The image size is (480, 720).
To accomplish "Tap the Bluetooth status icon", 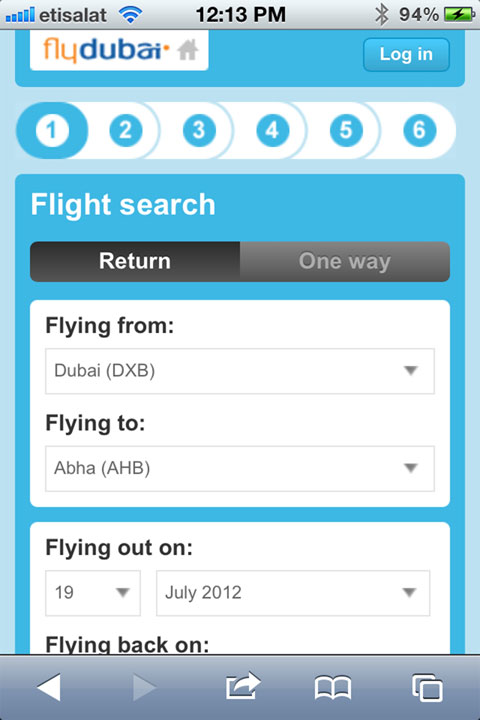I will (381, 14).
